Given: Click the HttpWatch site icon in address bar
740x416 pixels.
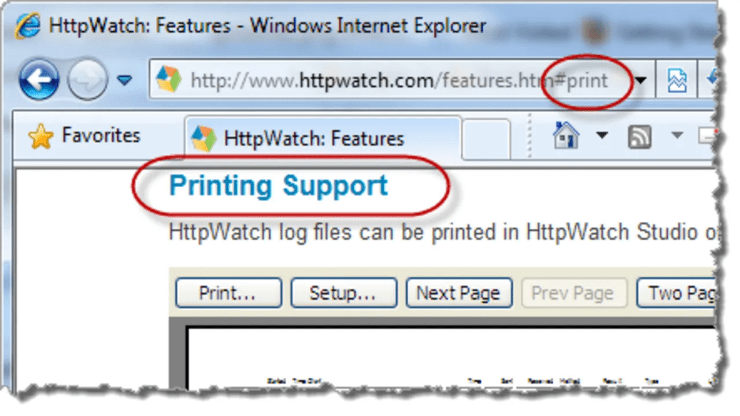Looking at the screenshot, I should tap(168, 79).
